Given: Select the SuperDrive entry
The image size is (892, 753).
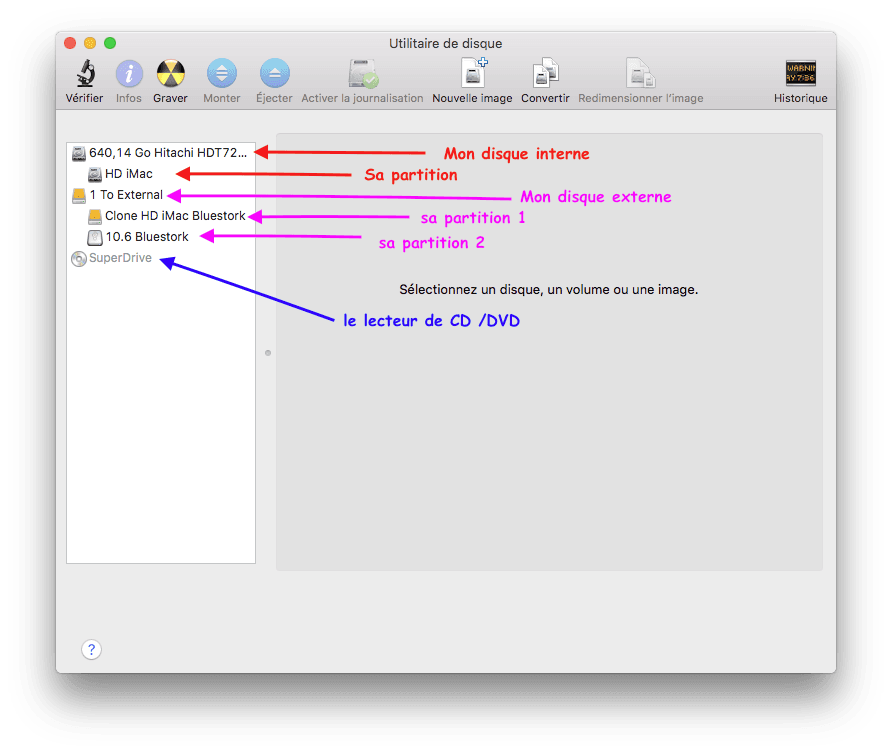Looking at the screenshot, I should 161,258.
